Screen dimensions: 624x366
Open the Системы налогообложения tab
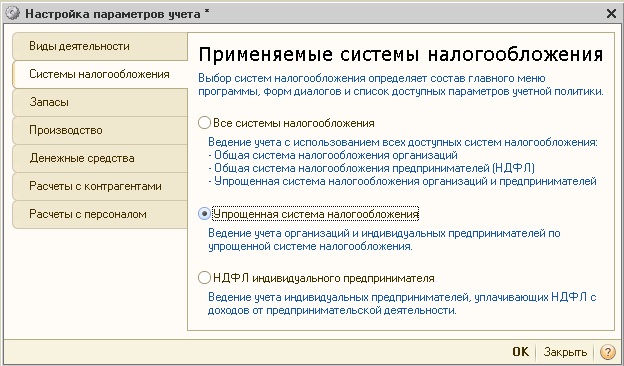click(100, 74)
